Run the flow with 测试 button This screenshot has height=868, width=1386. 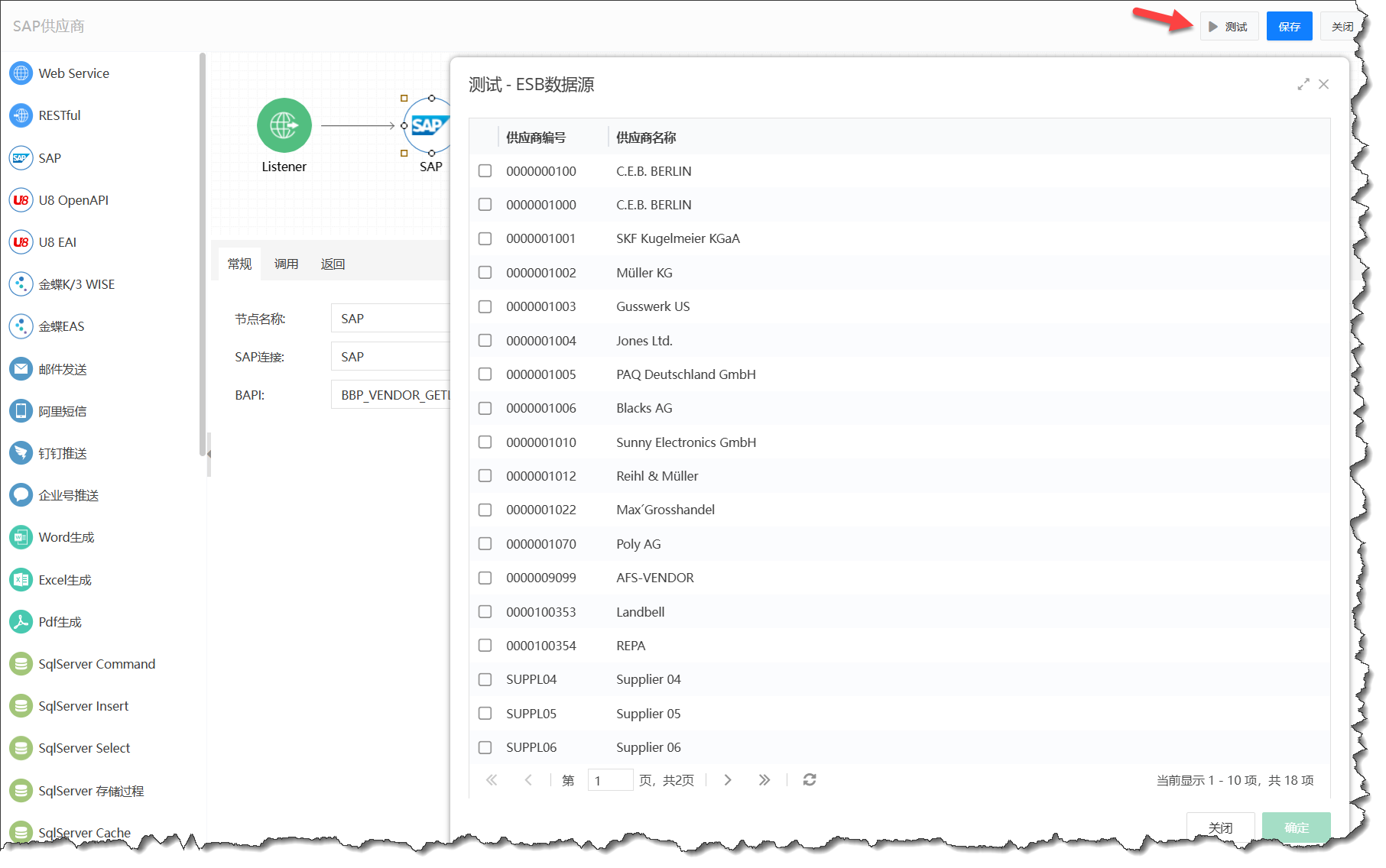[x=1229, y=27]
